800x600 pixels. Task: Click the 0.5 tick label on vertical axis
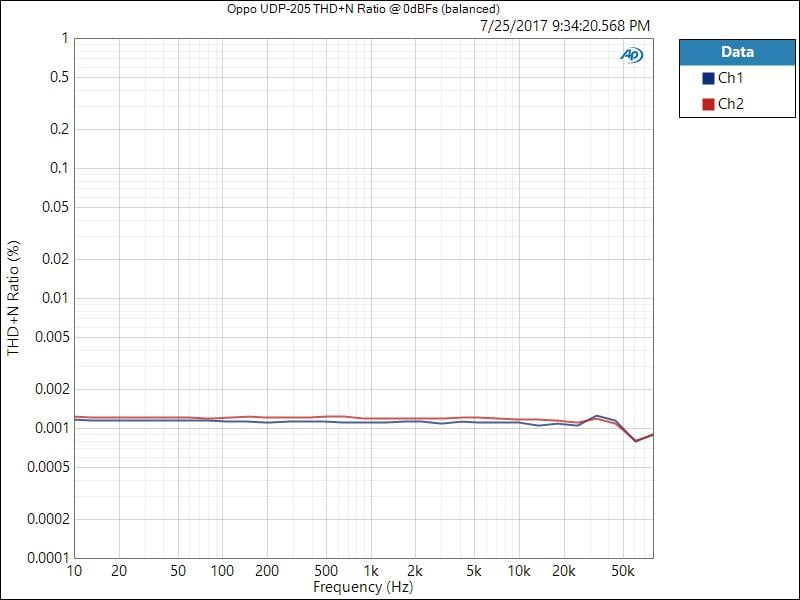59,77
